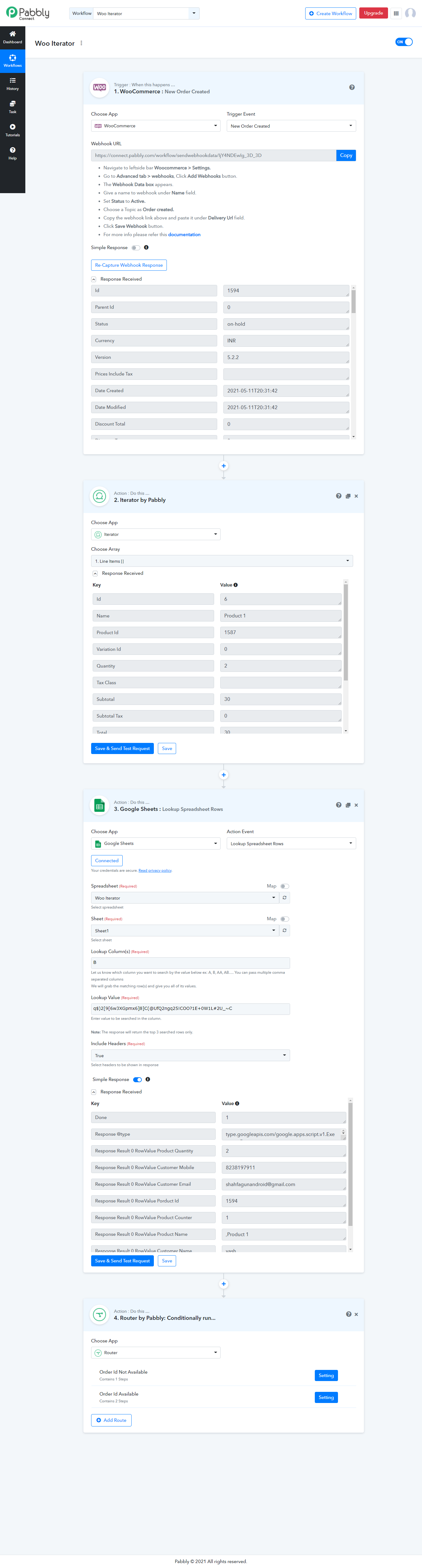Click help icon on Iterator by Pabbly step

[339, 496]
